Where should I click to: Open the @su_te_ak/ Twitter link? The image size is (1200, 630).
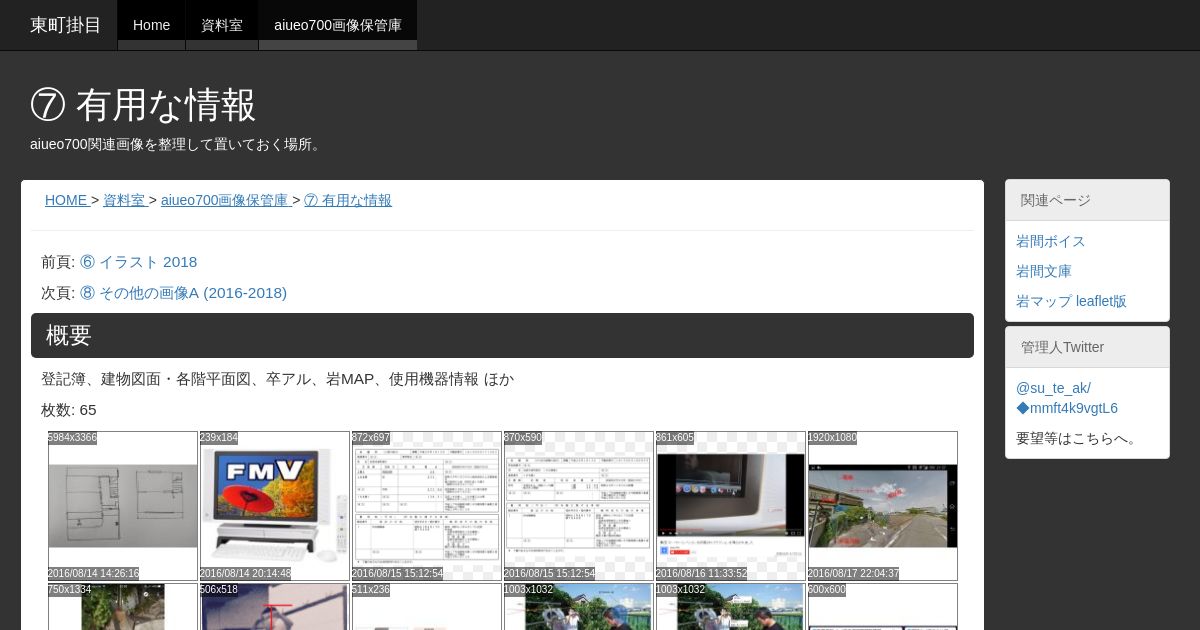click(x=1053, y=388)
